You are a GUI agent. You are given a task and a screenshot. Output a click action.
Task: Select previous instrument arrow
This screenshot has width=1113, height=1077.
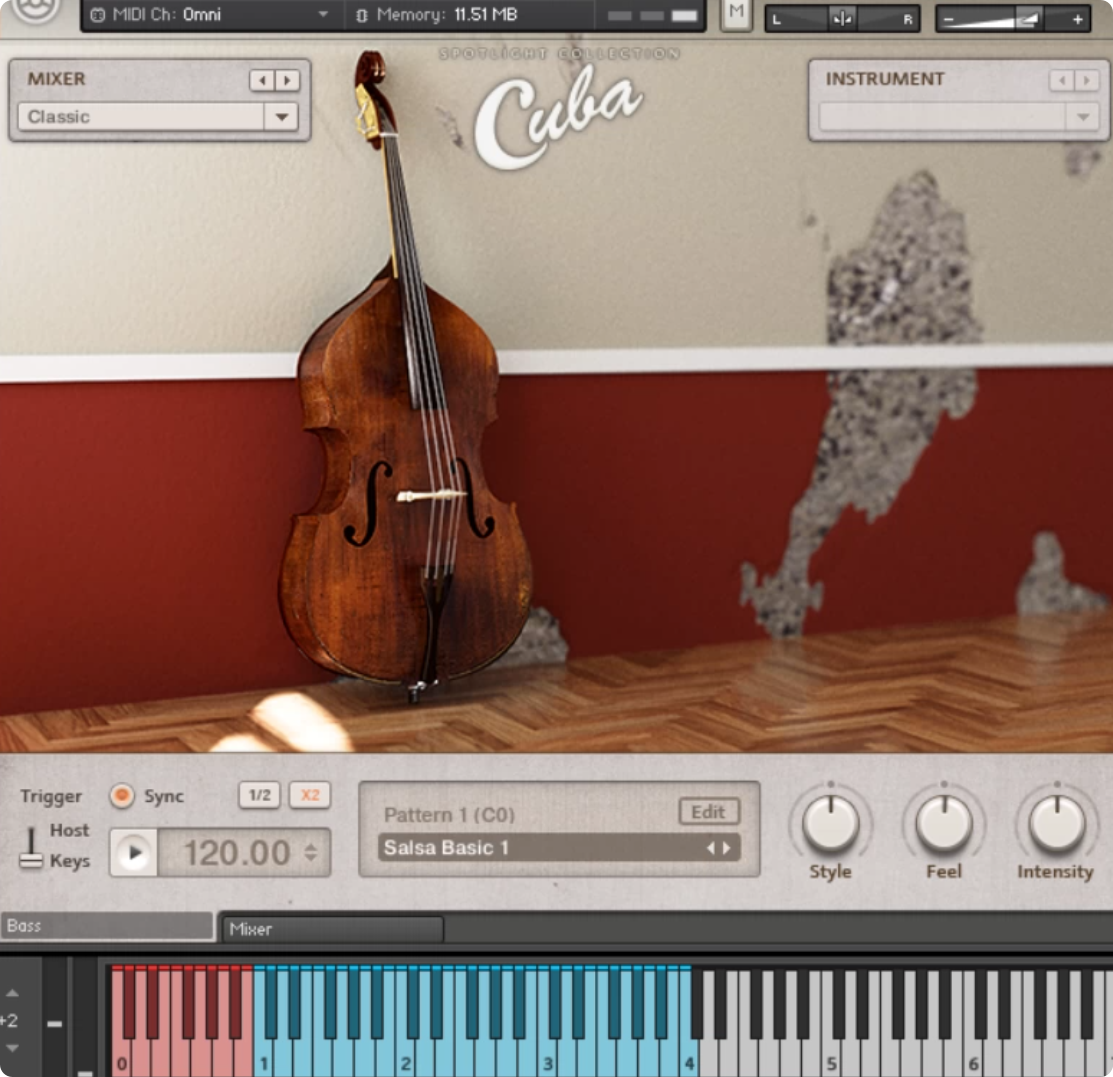[x=1062, y=80]
